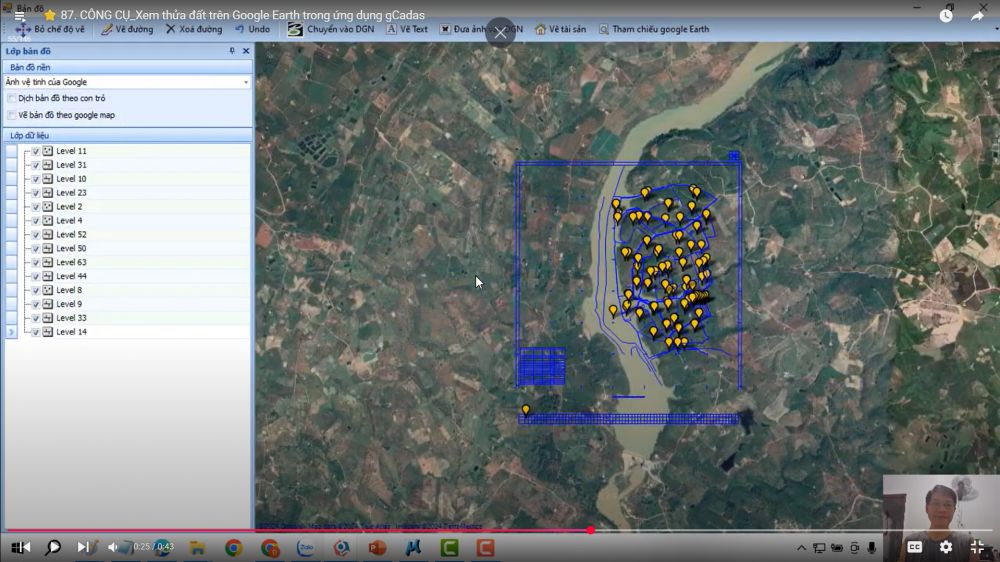Activate the Chuyển vào DGN tool

[x=330, y=29]
